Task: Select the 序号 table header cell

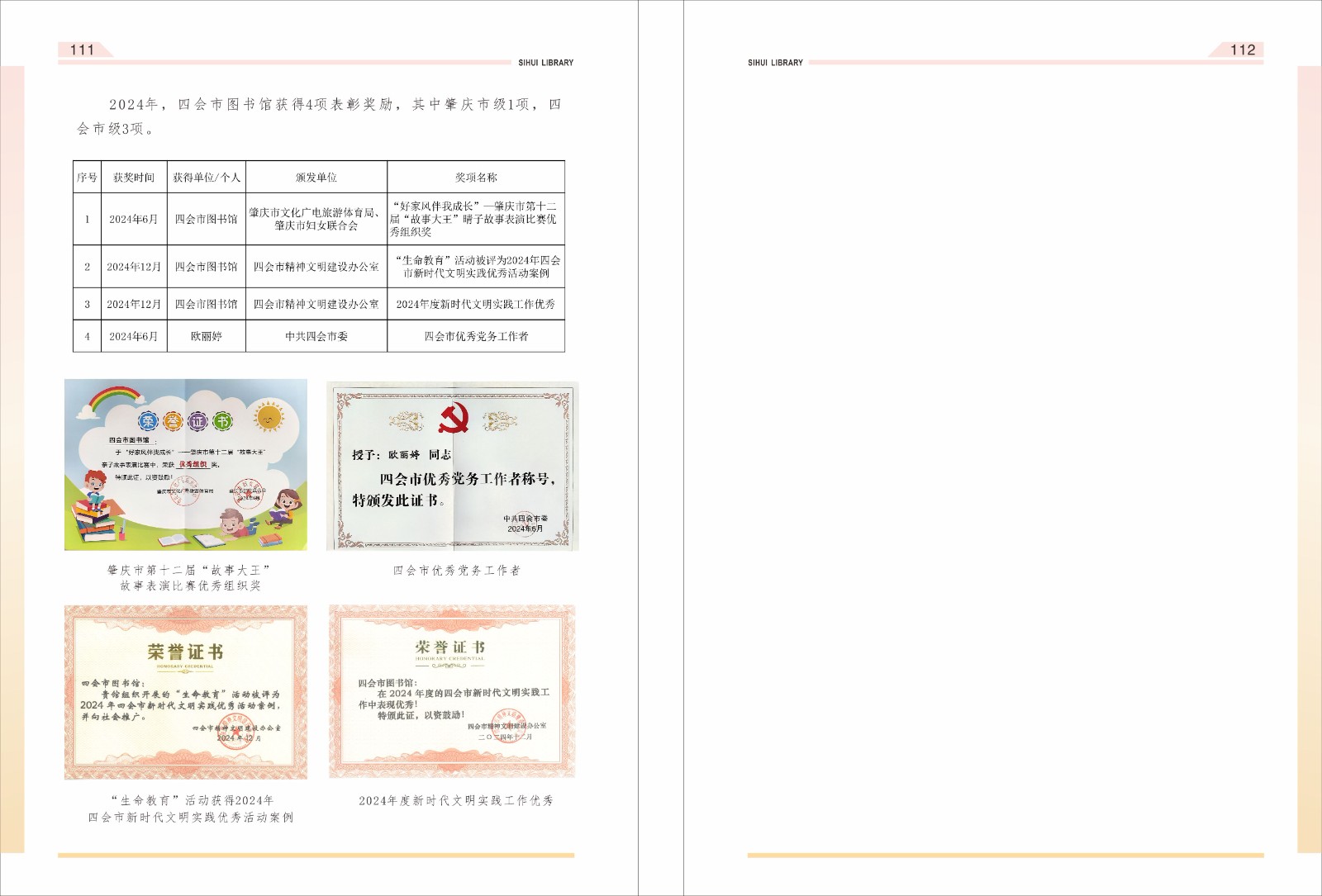Action: [87, 178]
